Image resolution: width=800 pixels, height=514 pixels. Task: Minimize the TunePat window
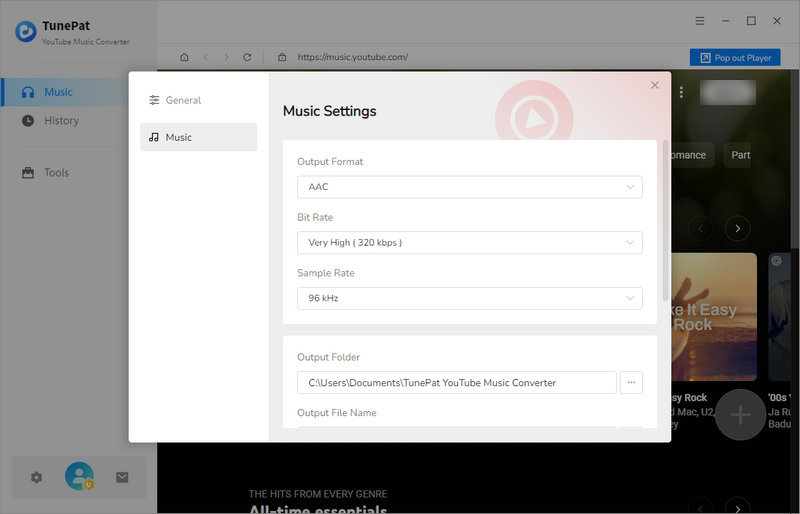pyautogui.click(x=725, y=21)
